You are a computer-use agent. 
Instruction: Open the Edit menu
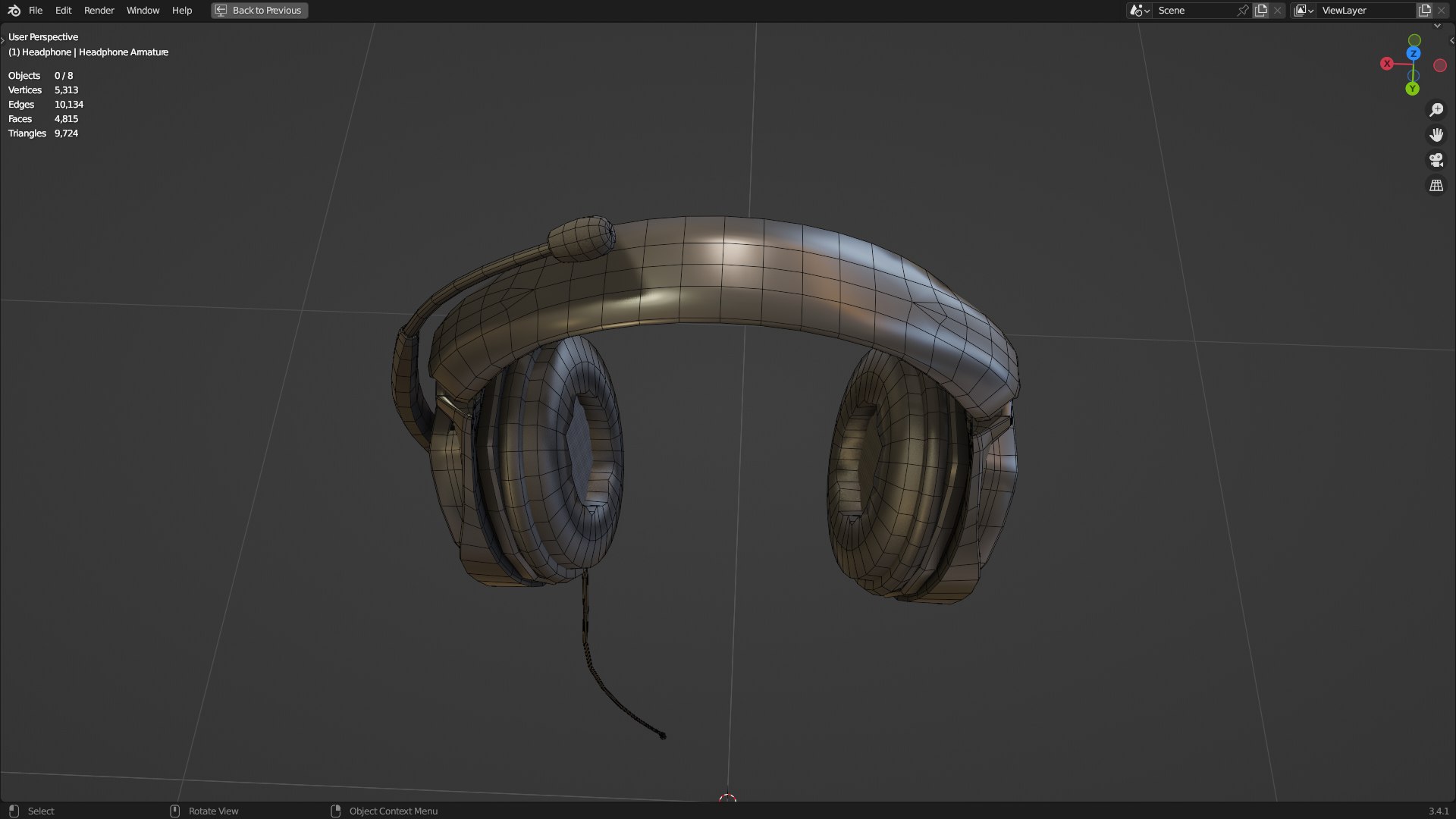(63, 11)
